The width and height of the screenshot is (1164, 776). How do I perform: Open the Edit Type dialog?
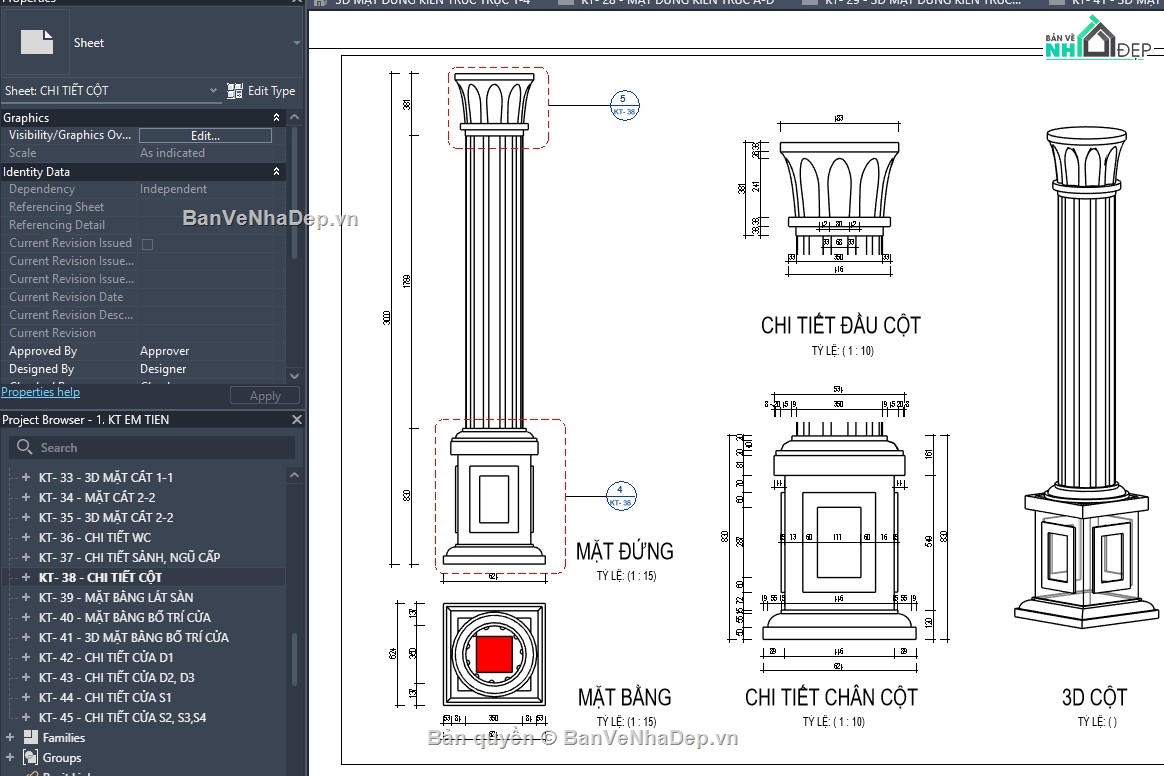[261, 91]
